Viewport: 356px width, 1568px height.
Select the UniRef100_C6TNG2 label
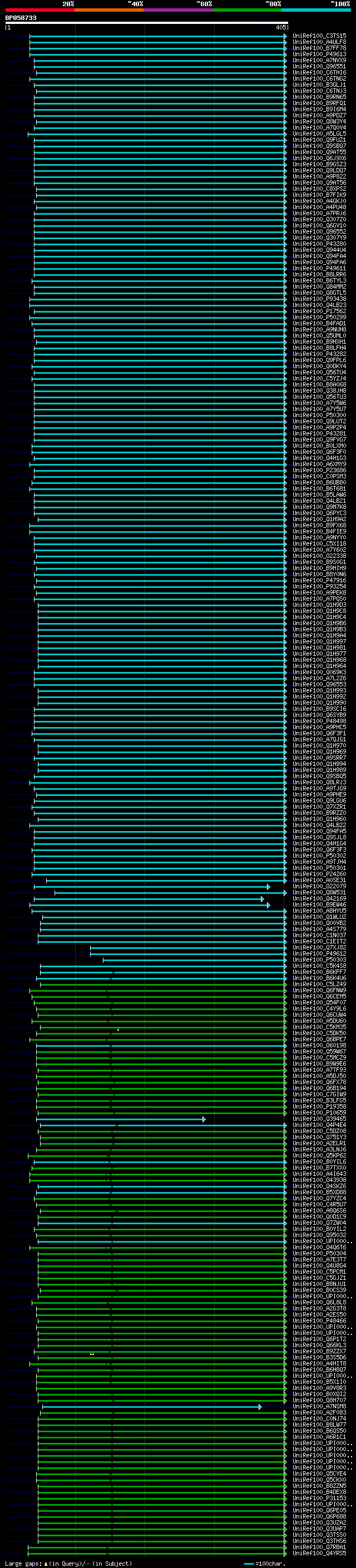click(319, 78)
